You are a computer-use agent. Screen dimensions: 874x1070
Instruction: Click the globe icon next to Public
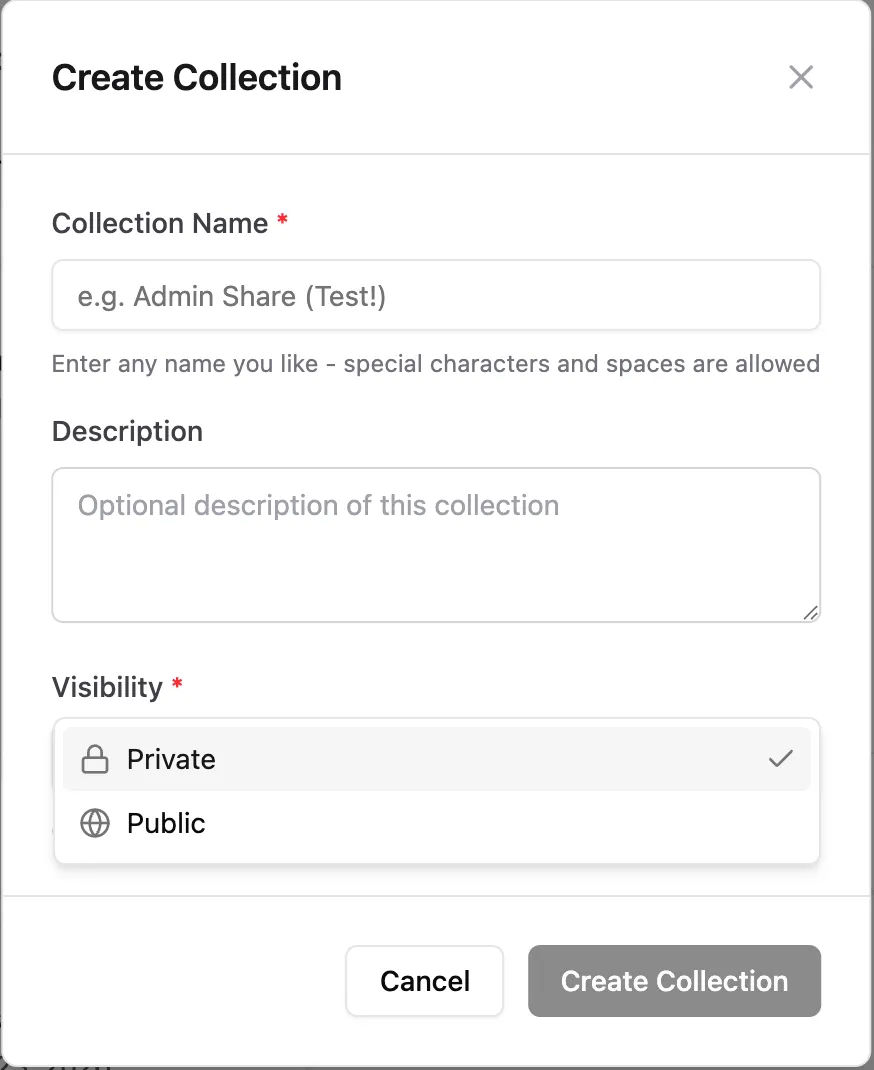pyautogui.click(x=94, y=823)
